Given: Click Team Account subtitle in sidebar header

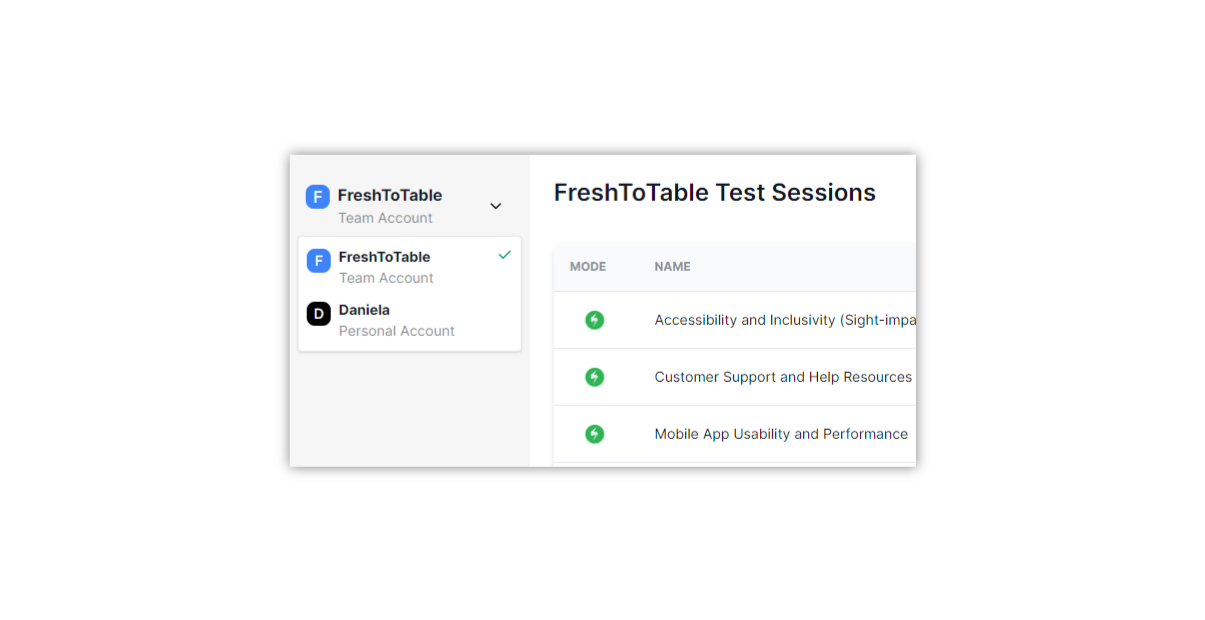Looking at the screenshot, I should [x=385, y=218].
